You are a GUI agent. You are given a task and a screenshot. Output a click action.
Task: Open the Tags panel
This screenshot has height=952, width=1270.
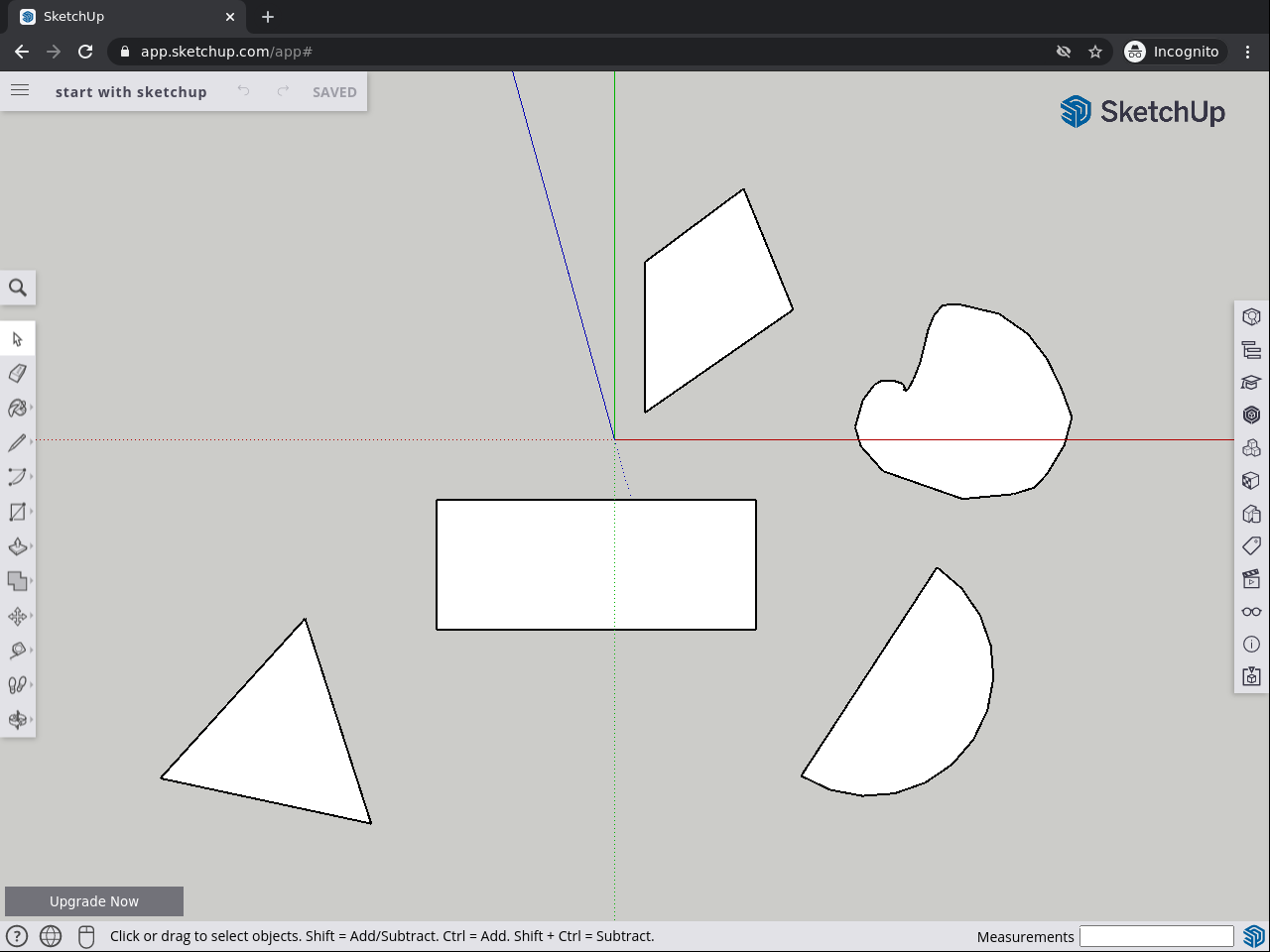pyautogui.click(x=1251, y=545)
